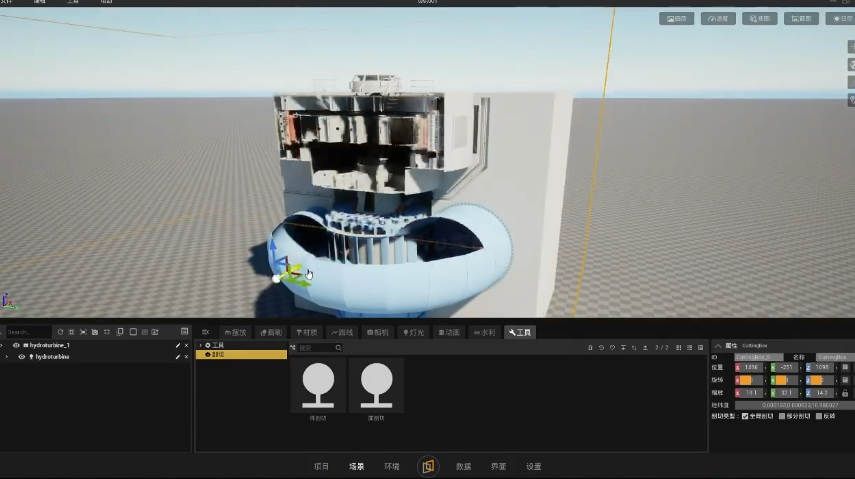Image resolution: width=855 pixels, height=479 pixels.
Task: Click the lock icon in the tools panel toolbar
Action: [590, 348]
